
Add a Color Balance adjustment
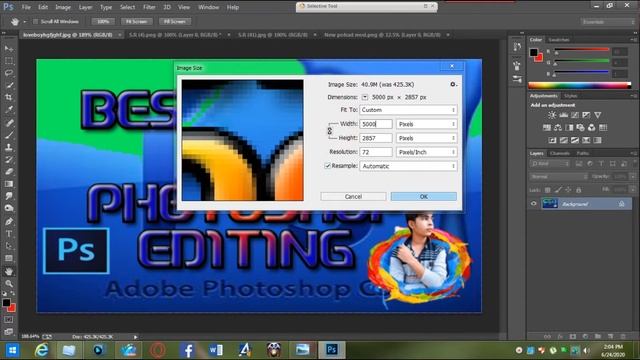558,128
